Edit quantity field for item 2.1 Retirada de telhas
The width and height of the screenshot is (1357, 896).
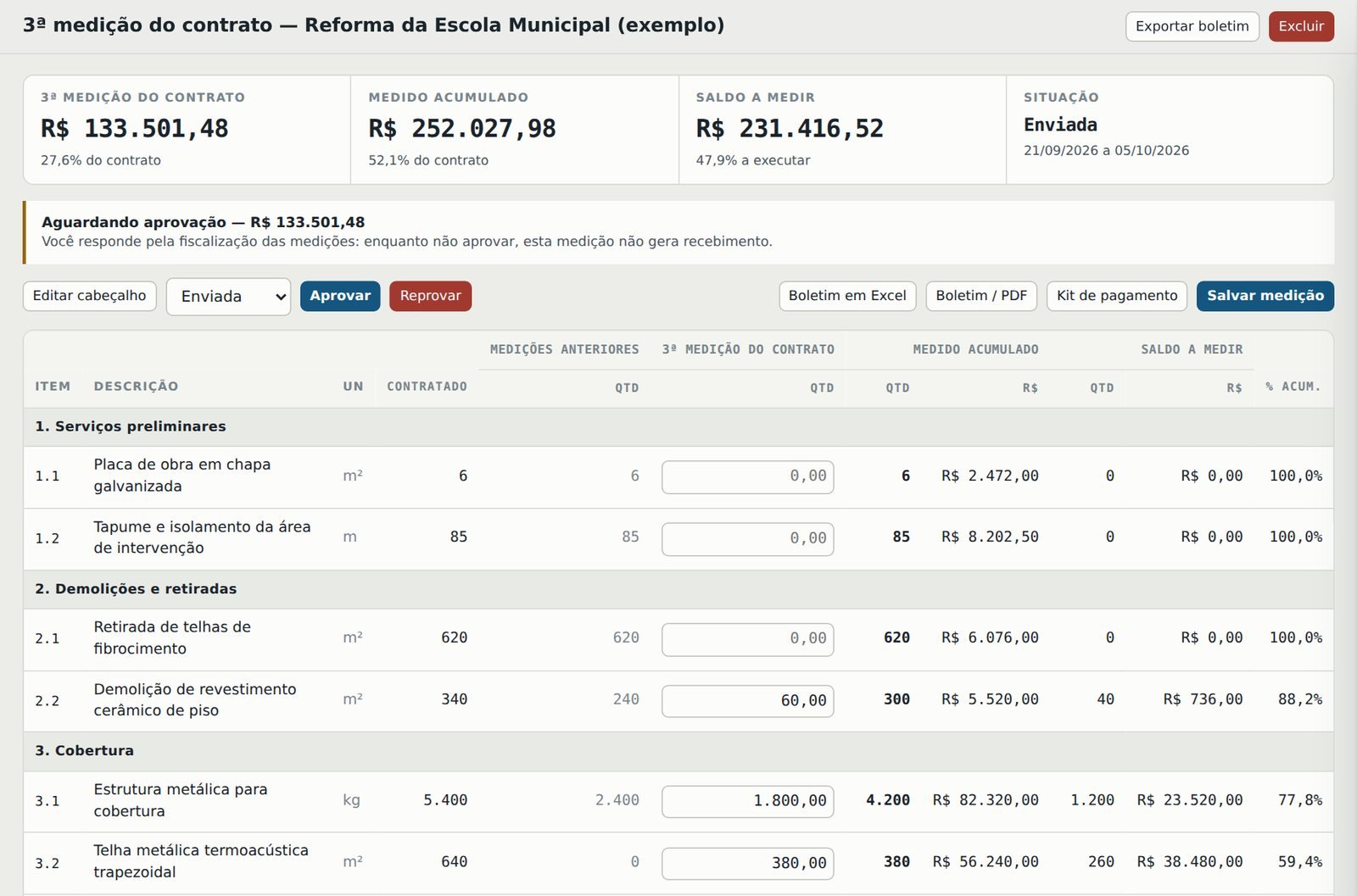(747, 638)
